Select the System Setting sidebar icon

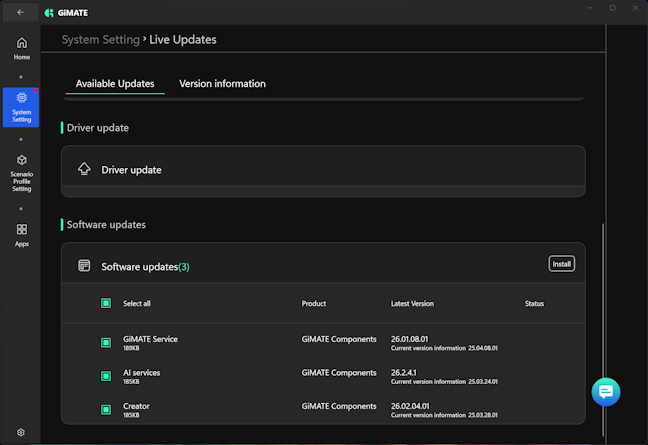pyautogui.click(x=21, y=106)
